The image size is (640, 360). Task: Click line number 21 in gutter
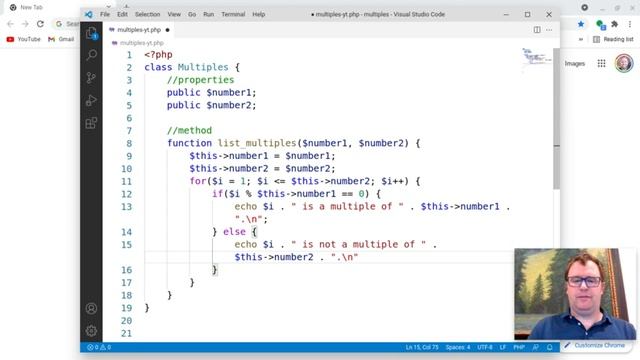pyautogui.click(x=127, y=333)
